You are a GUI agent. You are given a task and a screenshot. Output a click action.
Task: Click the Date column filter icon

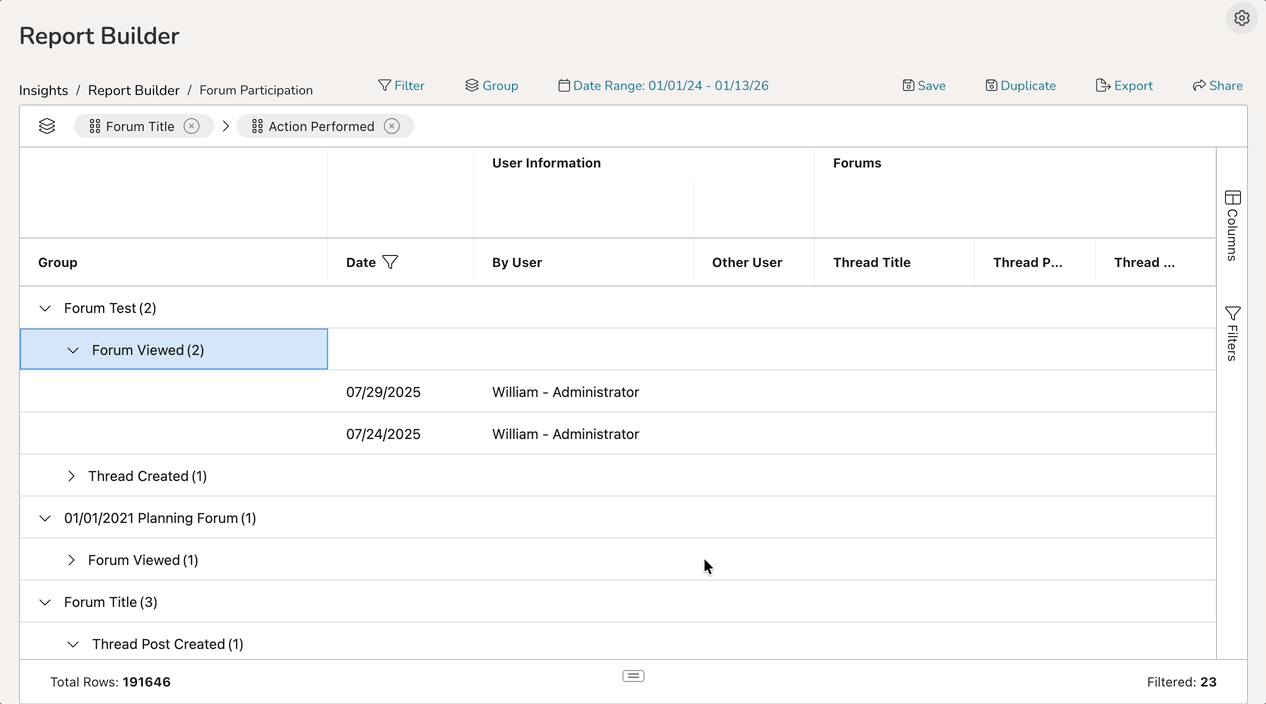coord(390,262)
